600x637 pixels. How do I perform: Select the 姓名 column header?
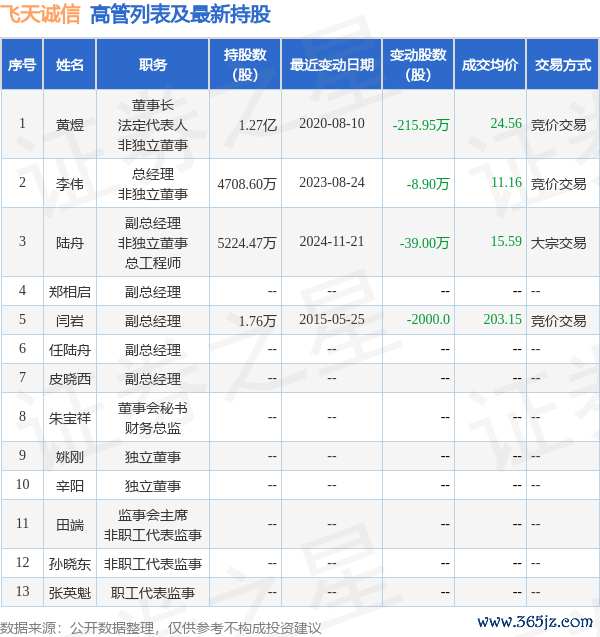coord(69,64)
